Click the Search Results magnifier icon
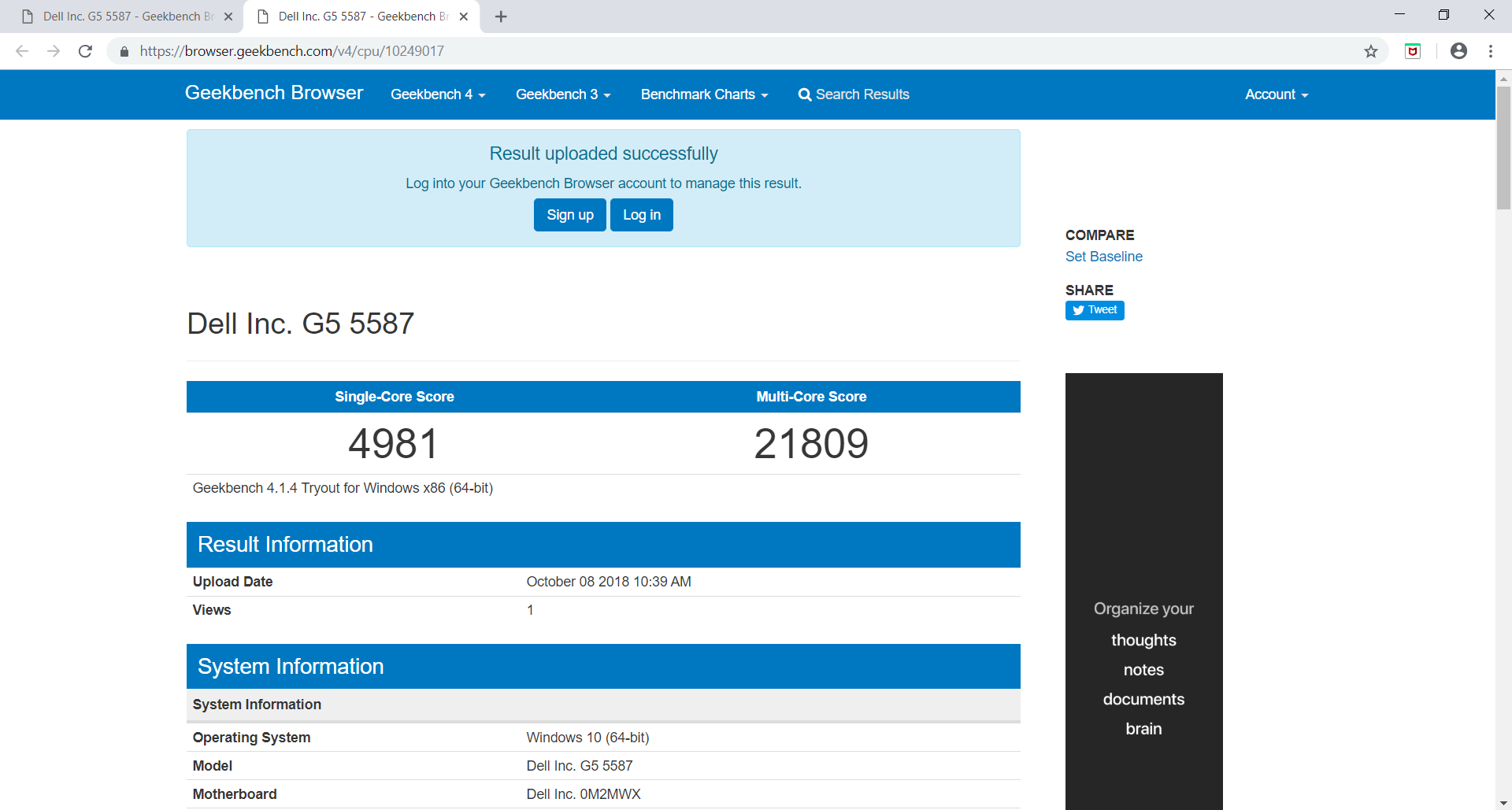1512x810 pixels. coord(804,94)
